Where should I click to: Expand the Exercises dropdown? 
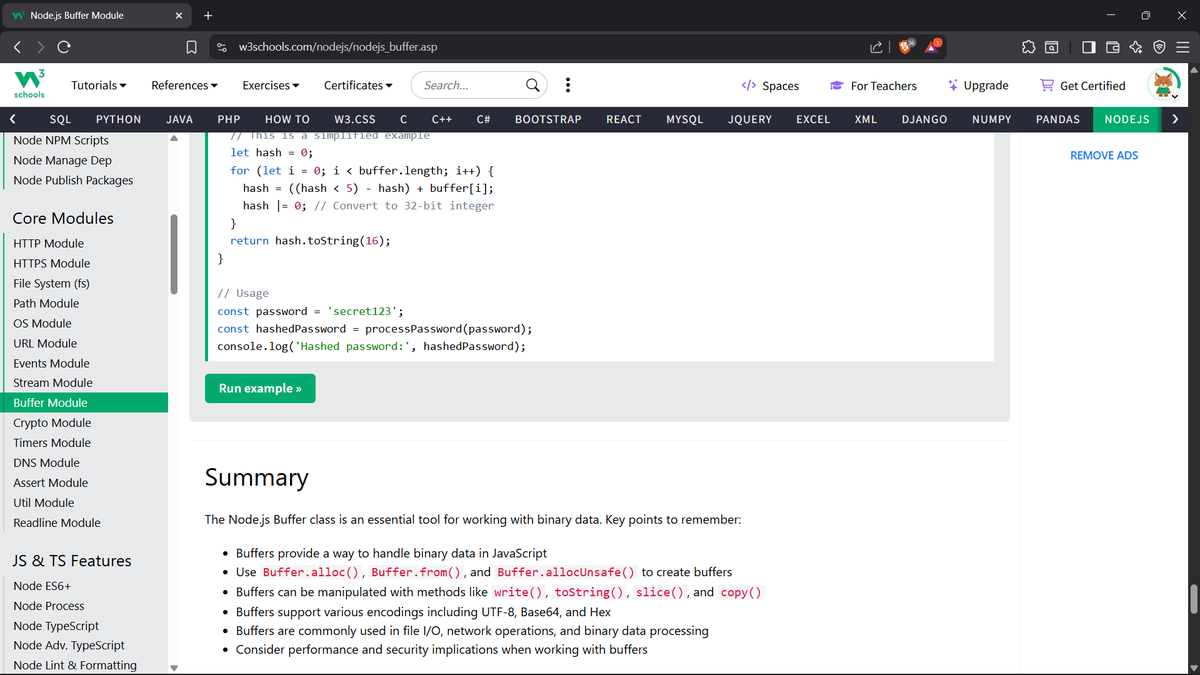[x=271, y=85]
